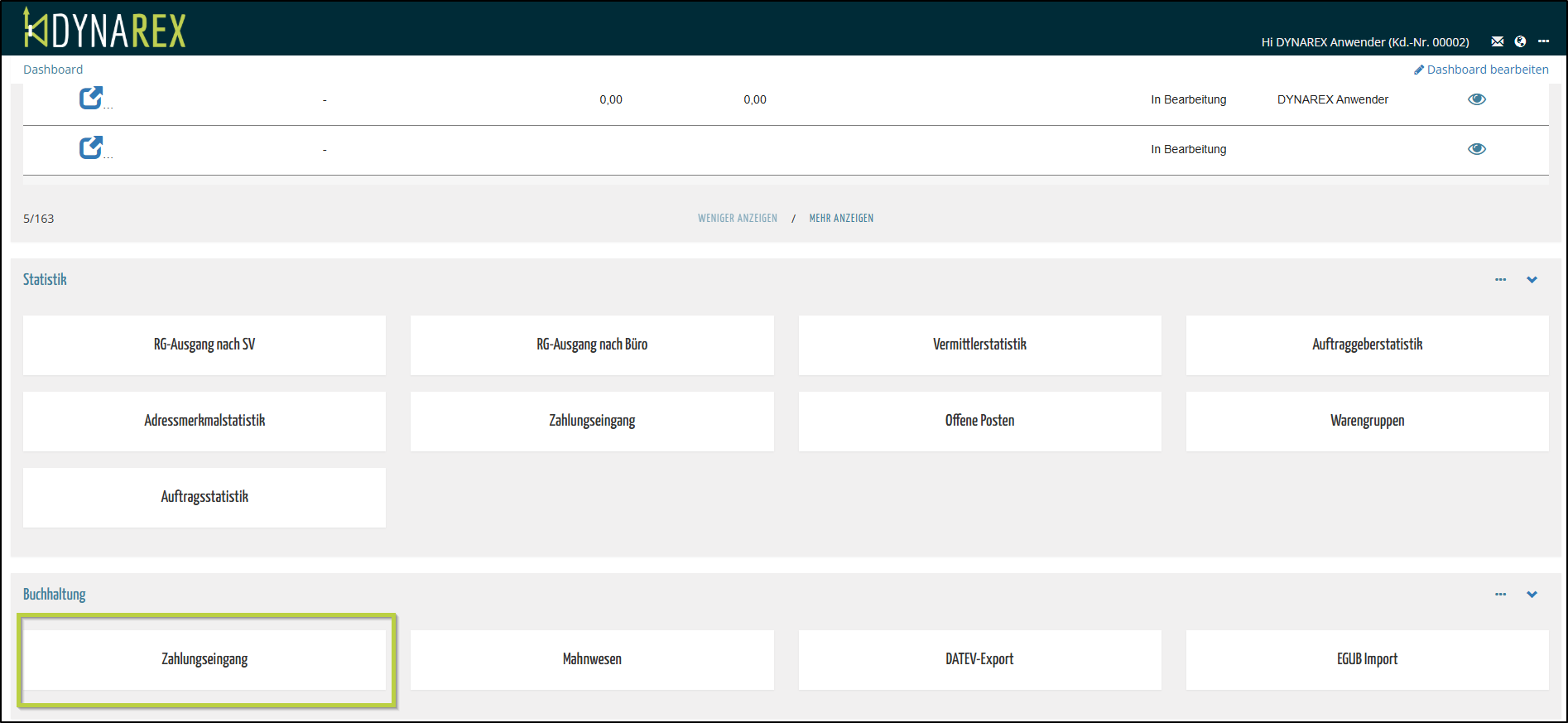
Task: Open the three-dot menu in top header
Action: [x=1543, y=41]
